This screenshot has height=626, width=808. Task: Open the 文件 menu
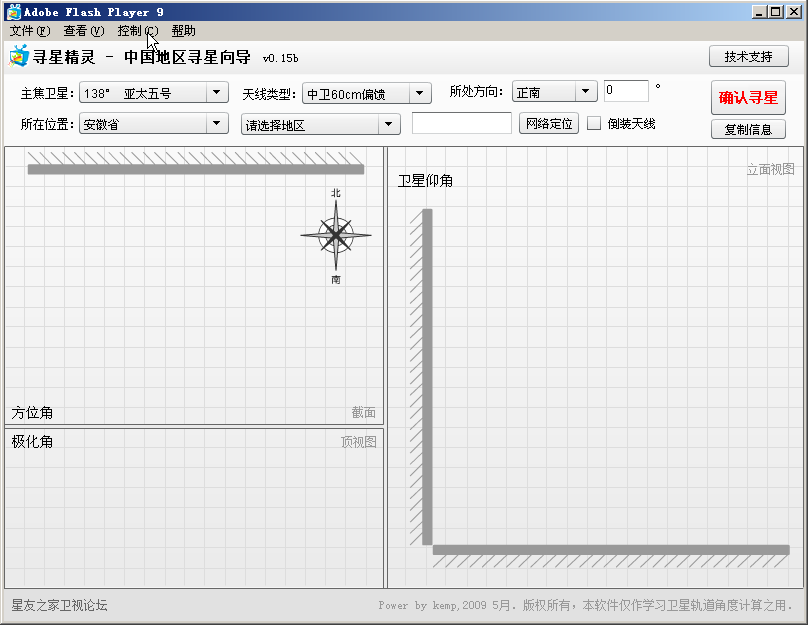(x=28, y=30)
